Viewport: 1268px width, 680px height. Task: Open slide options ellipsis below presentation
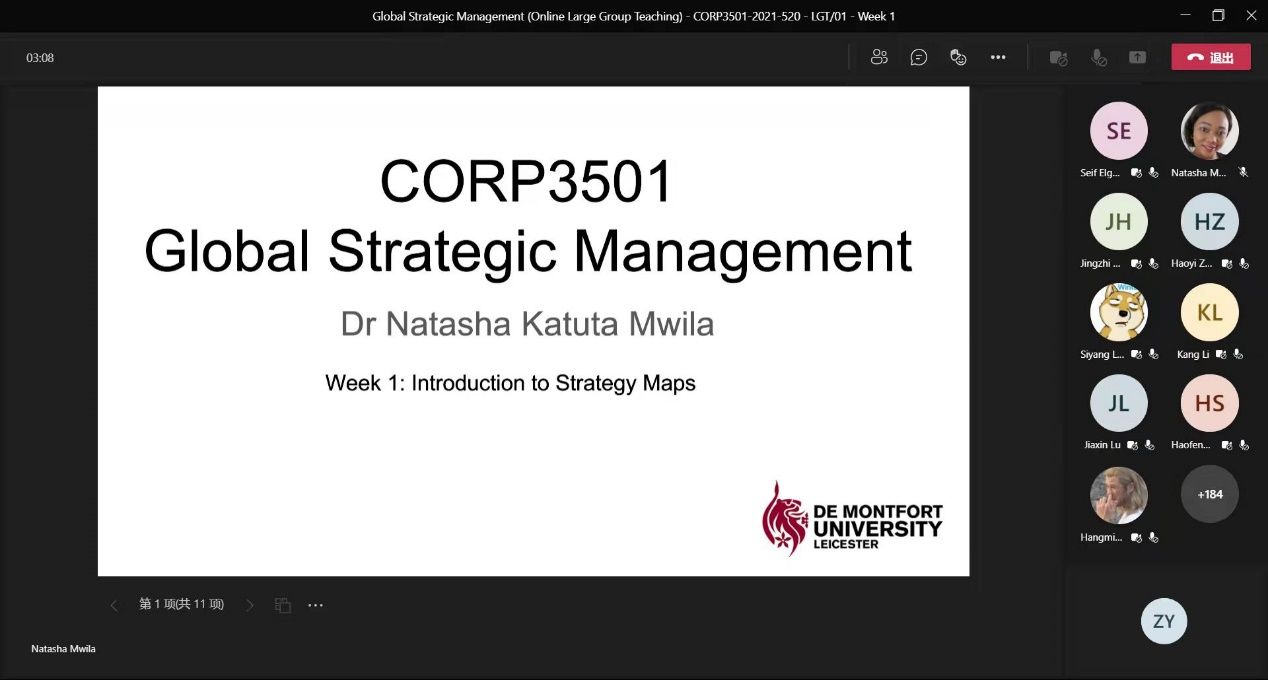[316, 605]
